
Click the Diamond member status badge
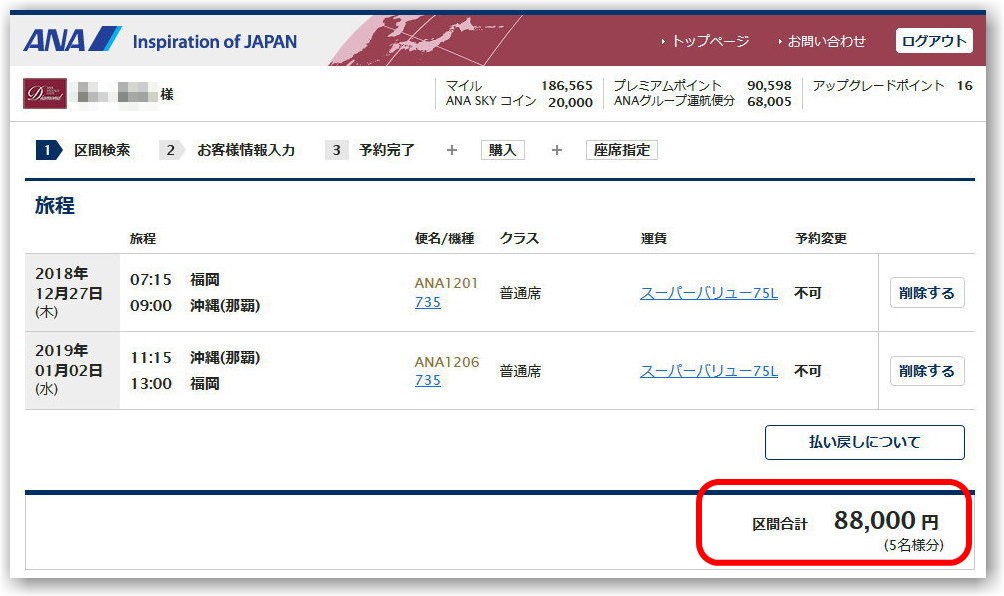(x=45, y=93)
